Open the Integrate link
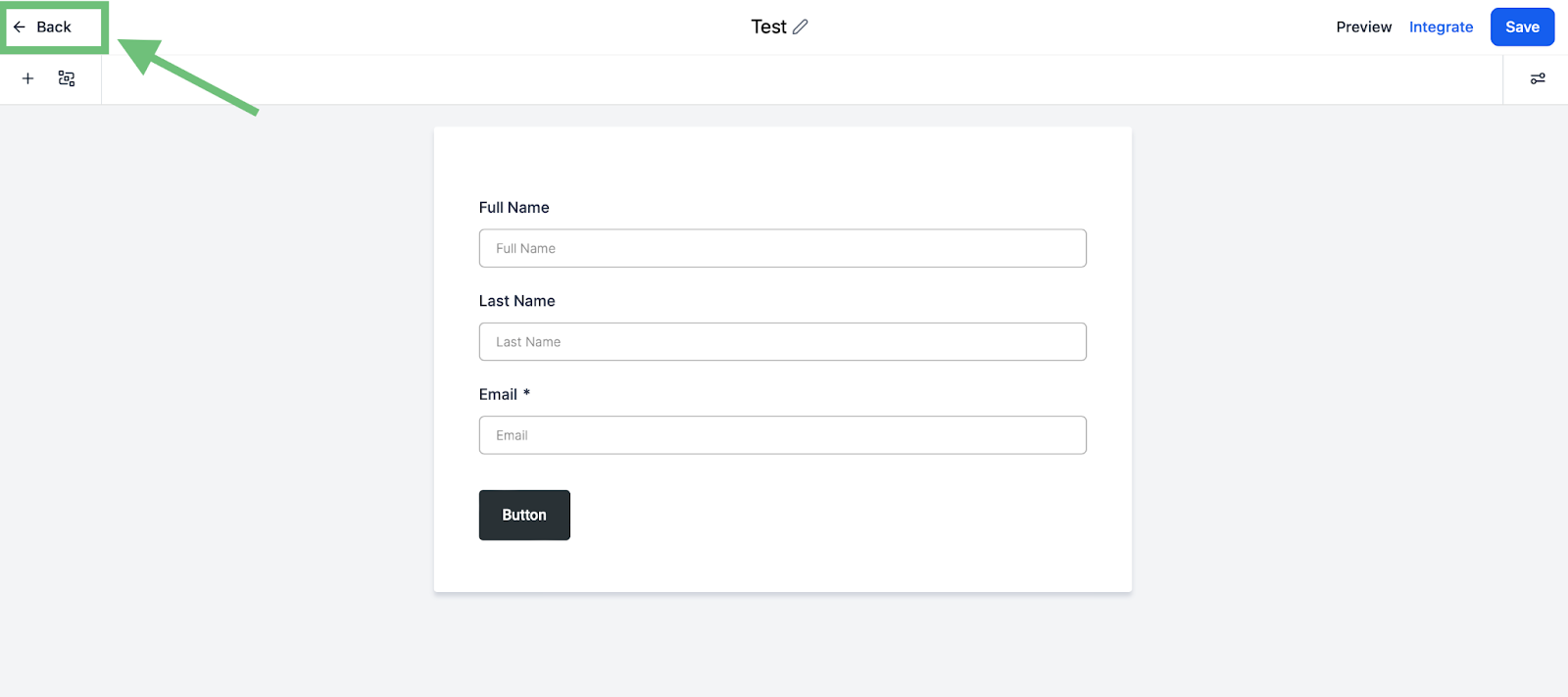The image size is (1568, 697). 1441,27
